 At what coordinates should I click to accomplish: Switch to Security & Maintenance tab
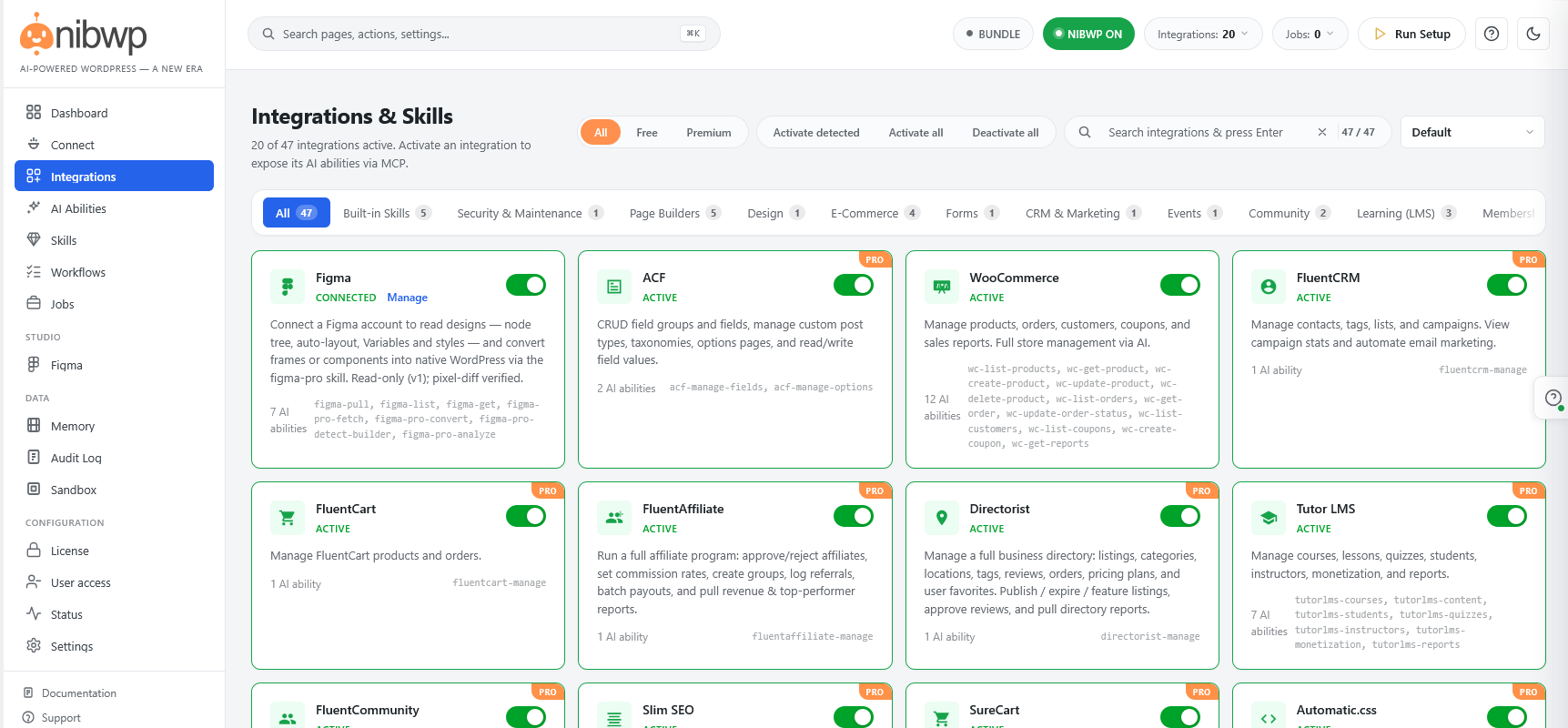pyautogui.click(x=530, y=213)
